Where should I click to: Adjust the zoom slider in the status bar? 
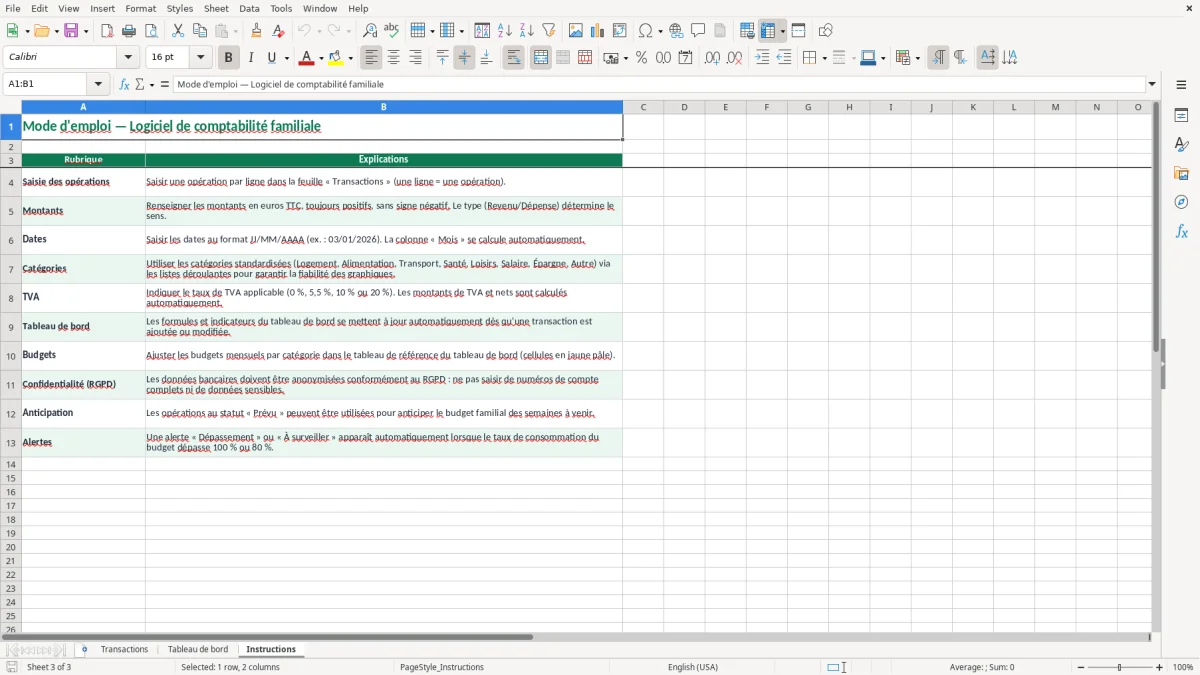pos(1119,667)
